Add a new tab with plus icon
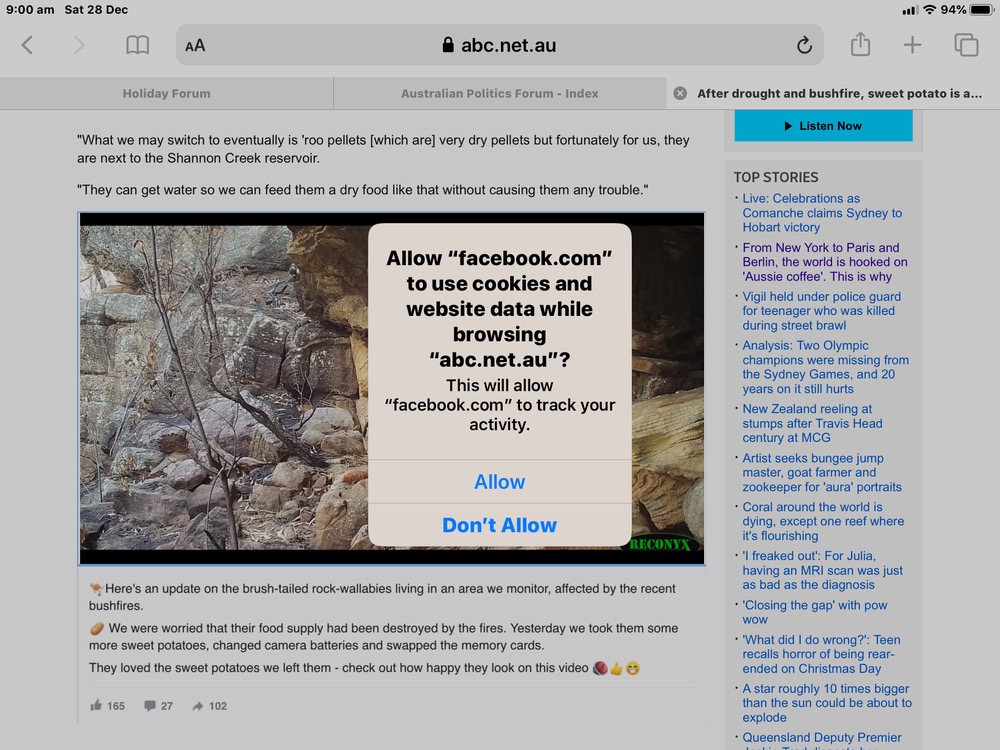 tap(912, 45)
